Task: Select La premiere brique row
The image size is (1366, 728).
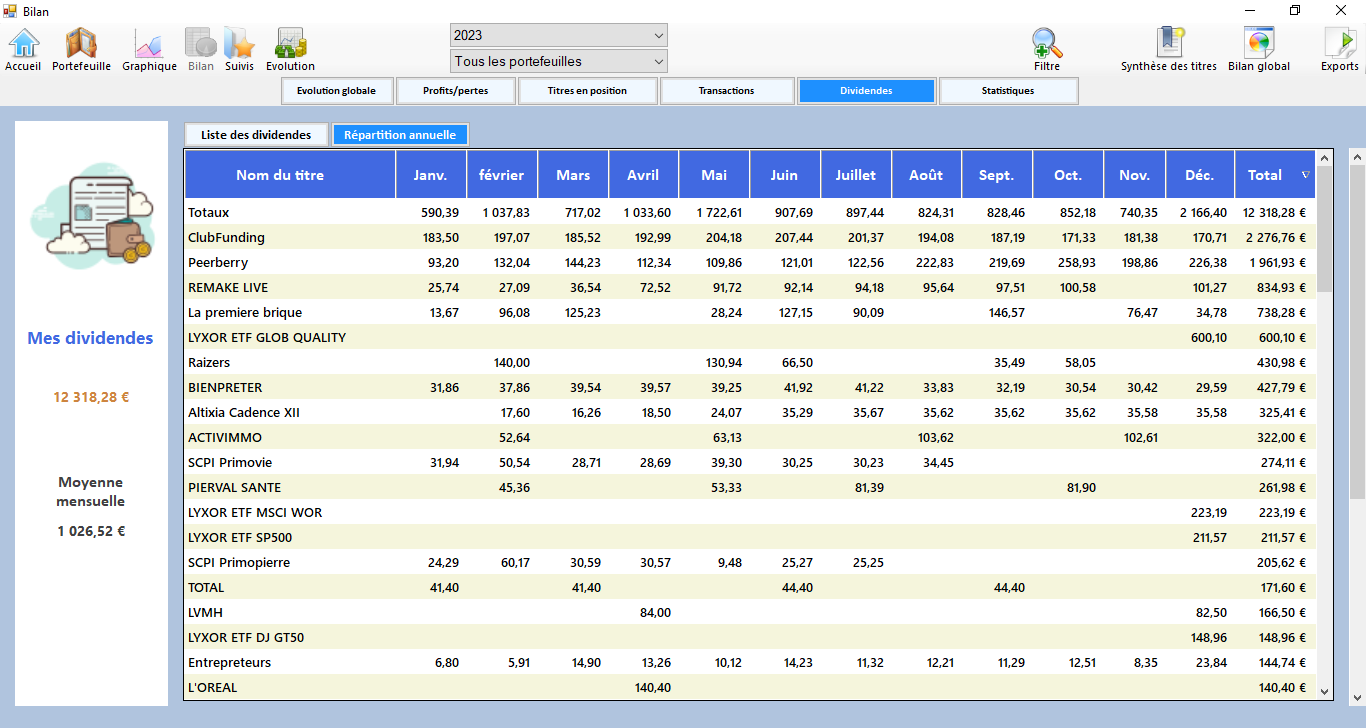Action: pyautogui.click(x=245, y=312)
